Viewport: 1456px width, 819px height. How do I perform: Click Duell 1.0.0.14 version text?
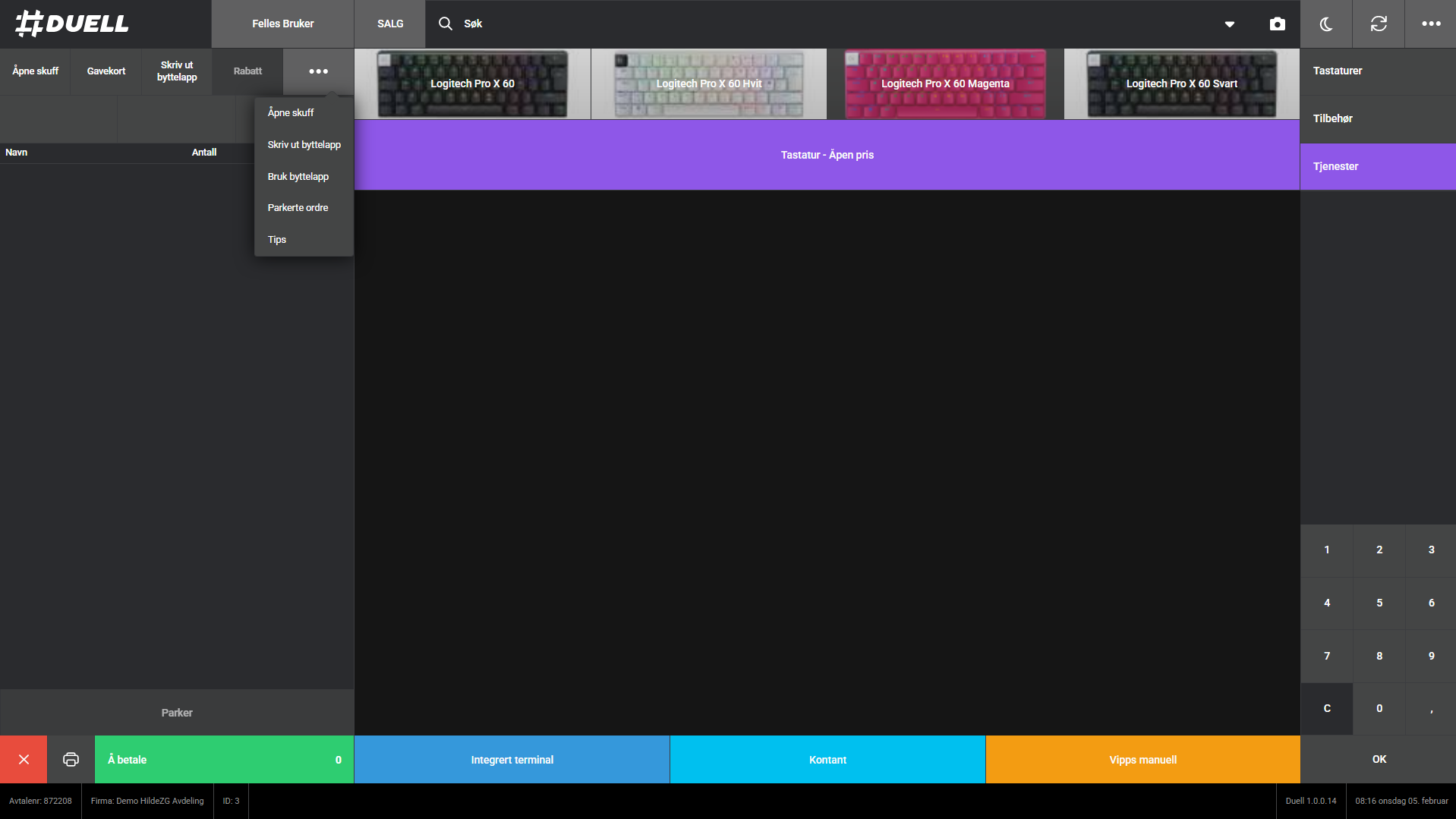click(1311, 801)
